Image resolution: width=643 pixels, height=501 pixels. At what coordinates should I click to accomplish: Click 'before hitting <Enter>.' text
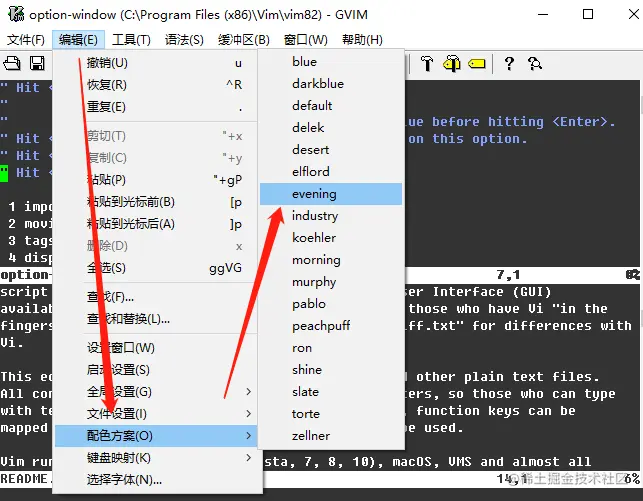[524, 122]
